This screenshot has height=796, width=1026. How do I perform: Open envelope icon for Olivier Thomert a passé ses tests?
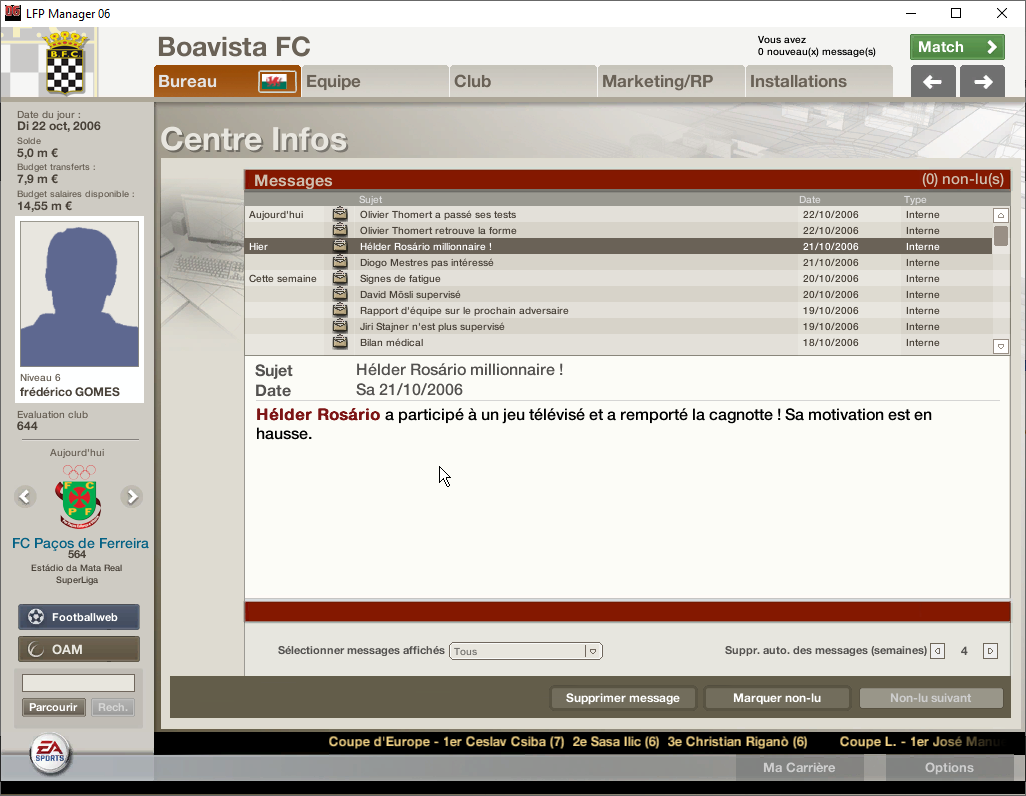340,214
